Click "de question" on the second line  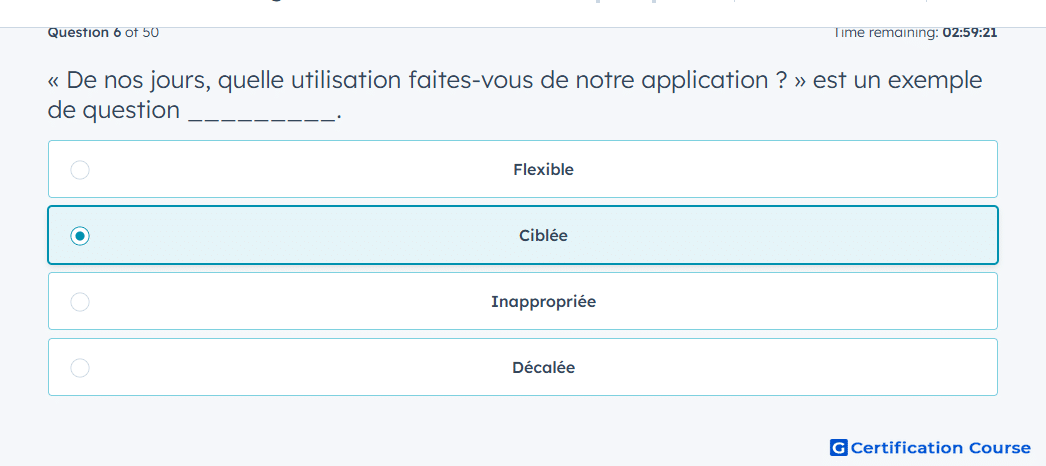(x=114, y=111)
